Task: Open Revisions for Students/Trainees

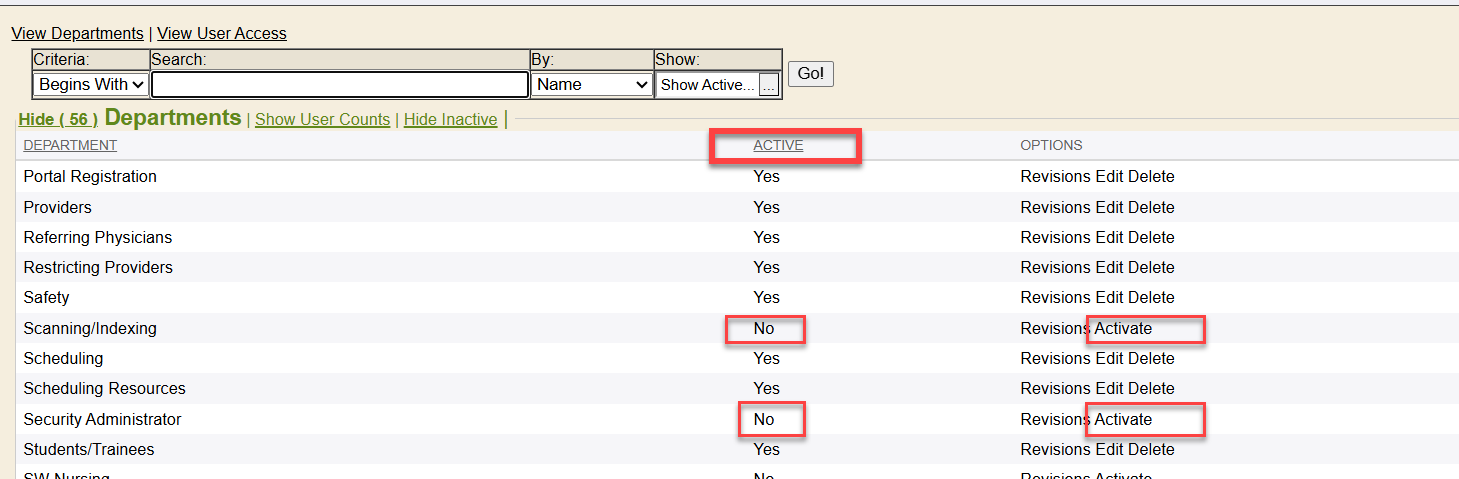Action: (1055, 449)
